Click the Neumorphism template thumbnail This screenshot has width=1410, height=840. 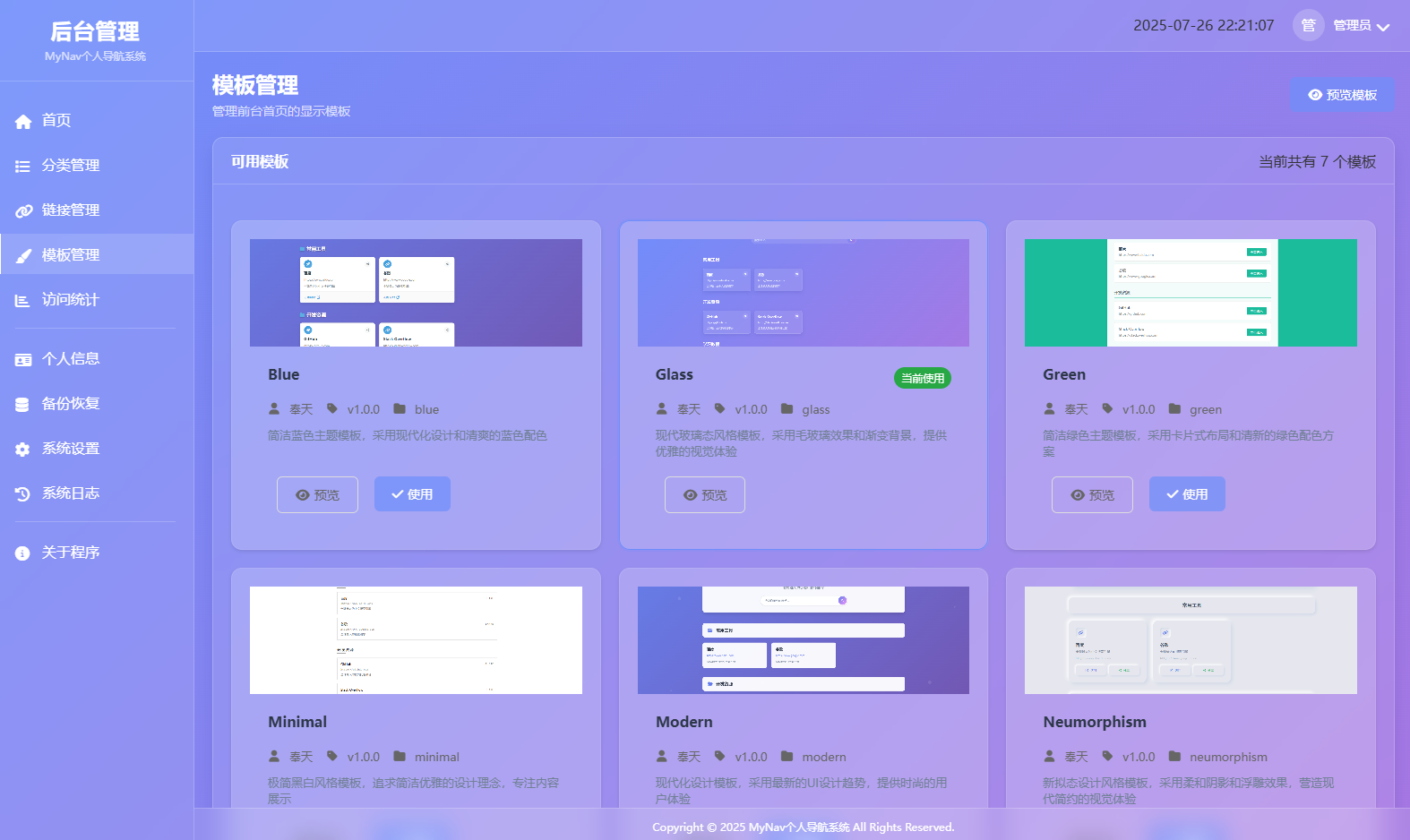click(1191, 640)
